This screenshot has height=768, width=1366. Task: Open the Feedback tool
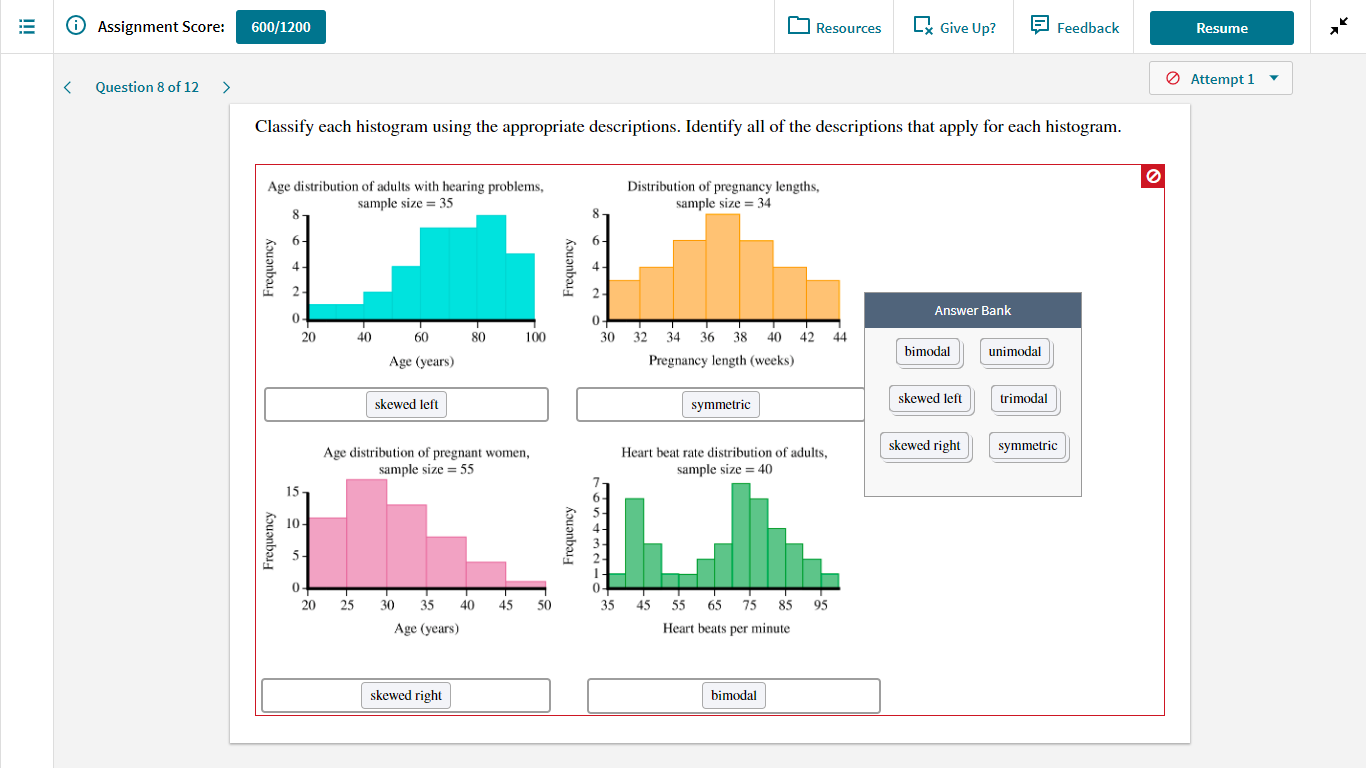coord(1042,27)
